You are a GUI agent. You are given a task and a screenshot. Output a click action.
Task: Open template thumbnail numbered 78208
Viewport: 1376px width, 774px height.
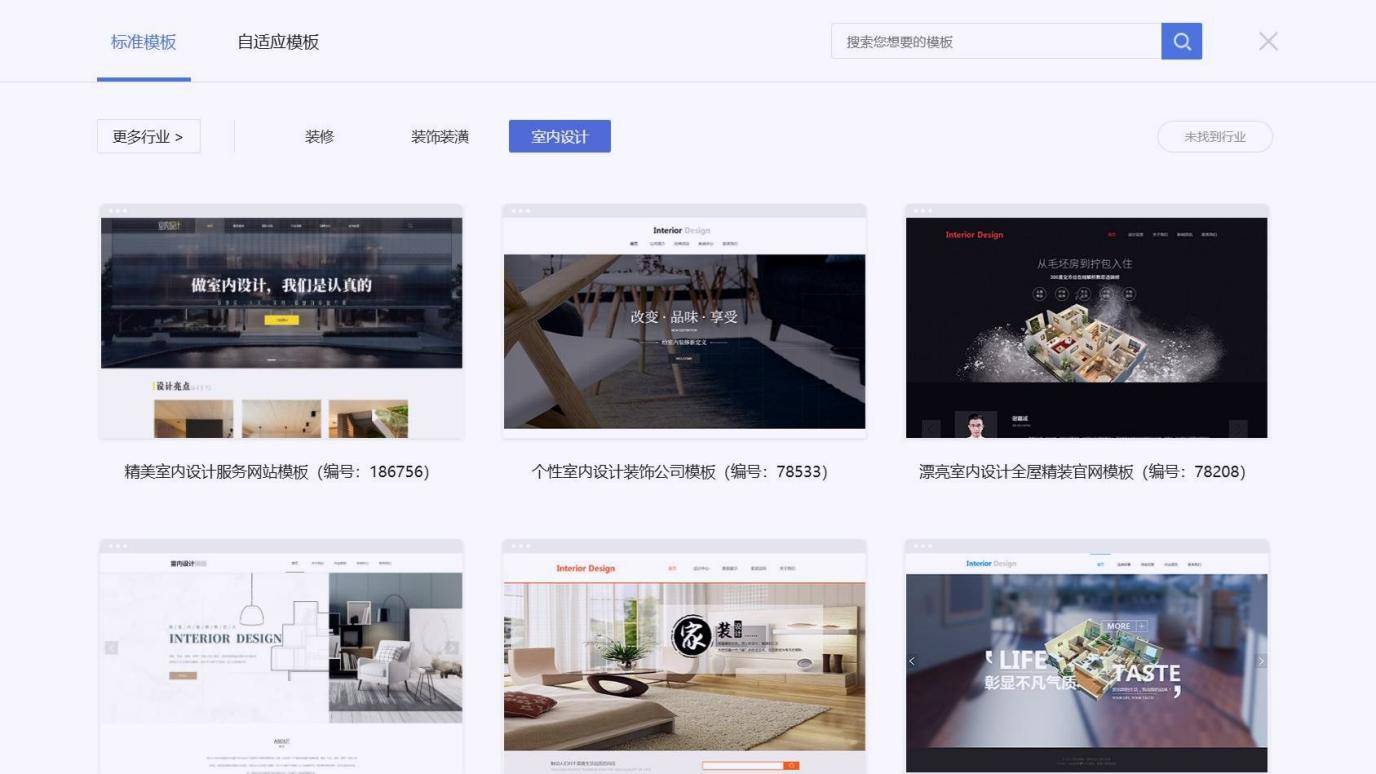point(1086,322)
